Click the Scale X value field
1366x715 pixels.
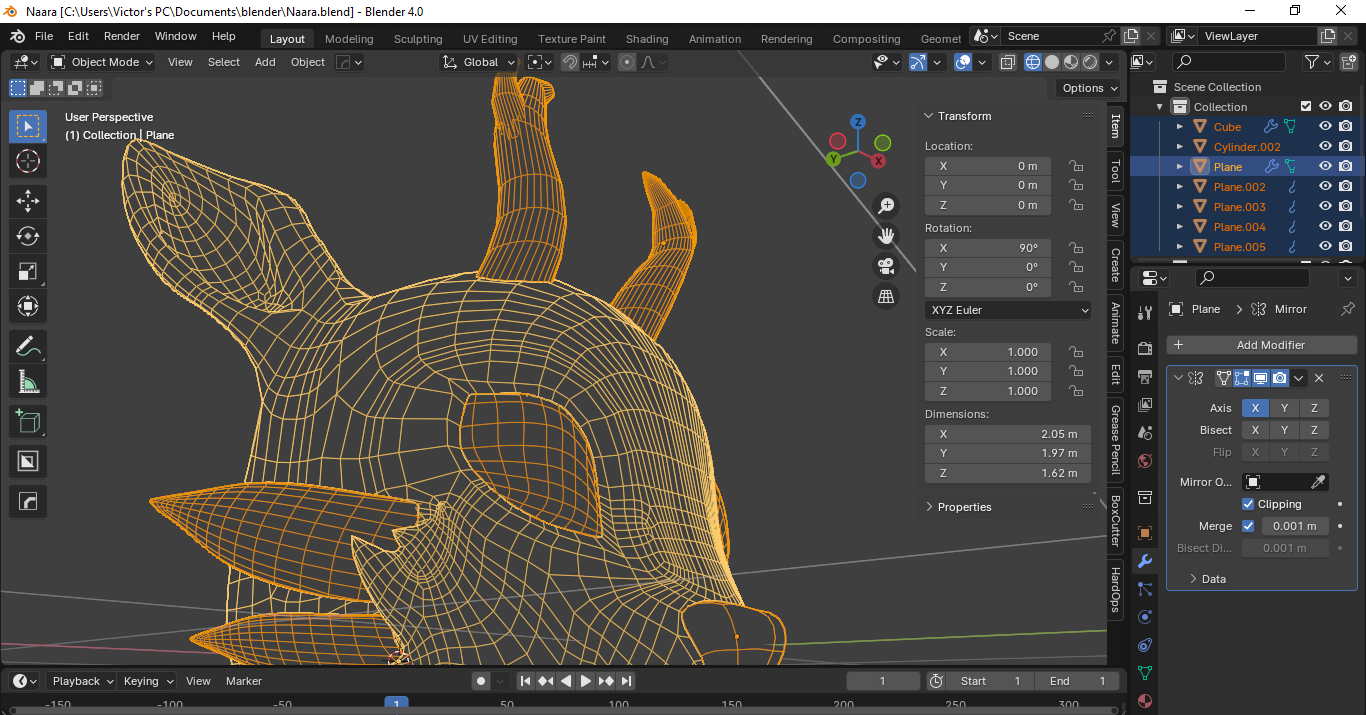pyautogui.click(x=988, y=352)
